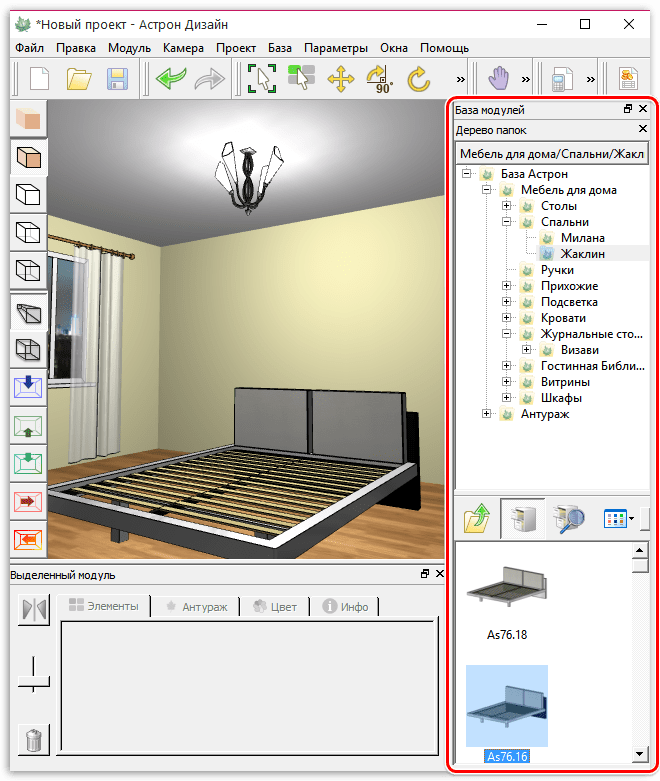The height and width of the screenshot is (781, 660).
Task: Open the Камера menu
Action: (181, 48)
